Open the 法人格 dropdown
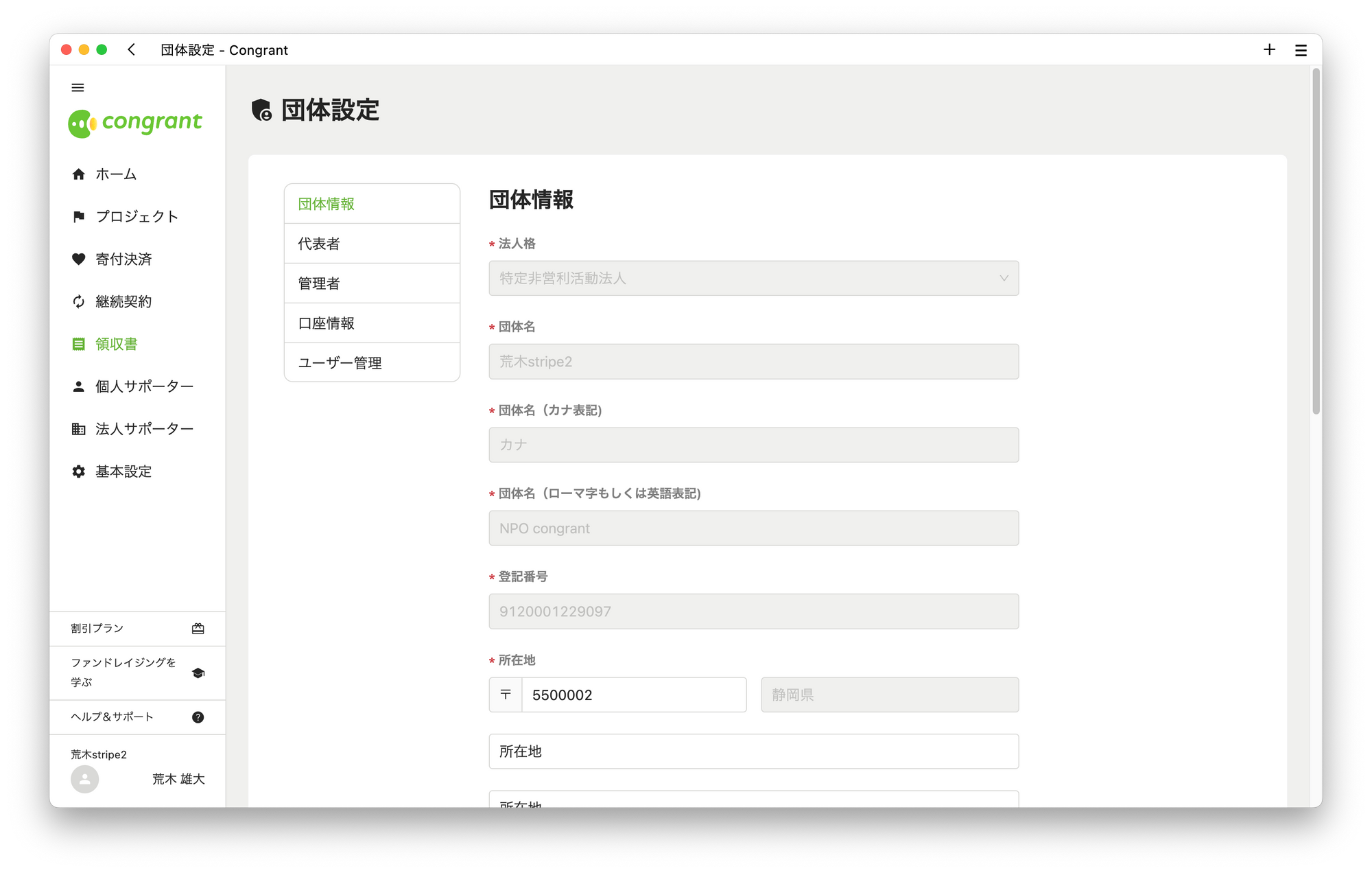Viewport: 1372px width, 873px height. (753, 279)
